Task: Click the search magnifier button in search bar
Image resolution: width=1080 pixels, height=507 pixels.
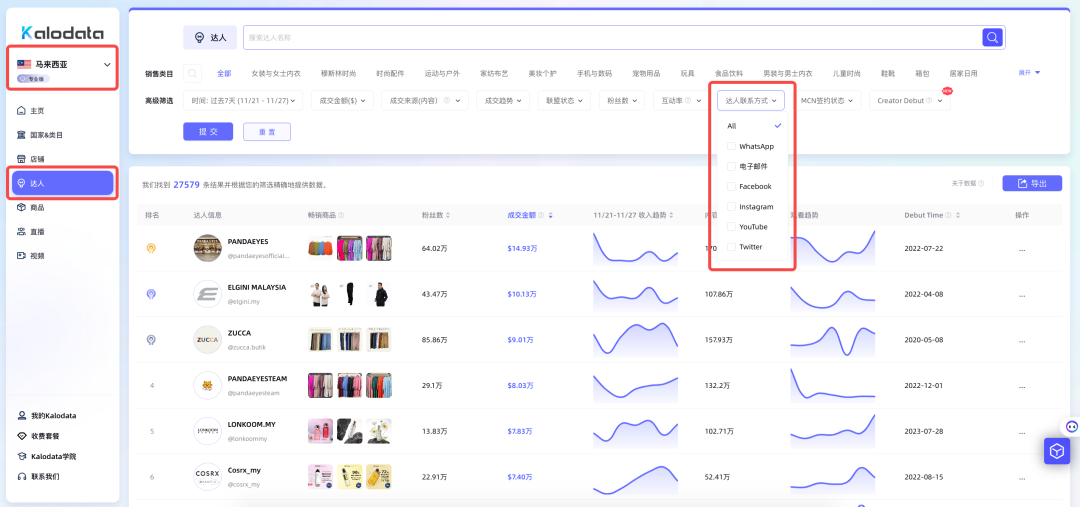Action: coord(992,37)
